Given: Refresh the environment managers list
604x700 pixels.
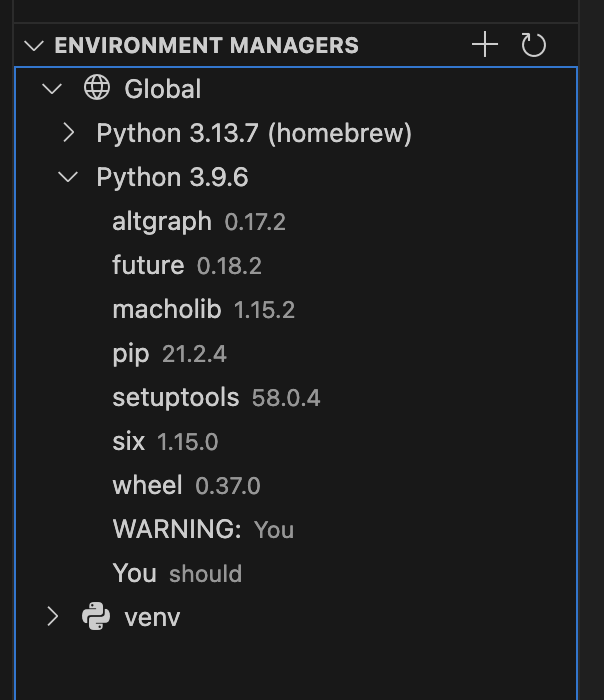Looking at the screenshot, I should [x=533, y=45].
